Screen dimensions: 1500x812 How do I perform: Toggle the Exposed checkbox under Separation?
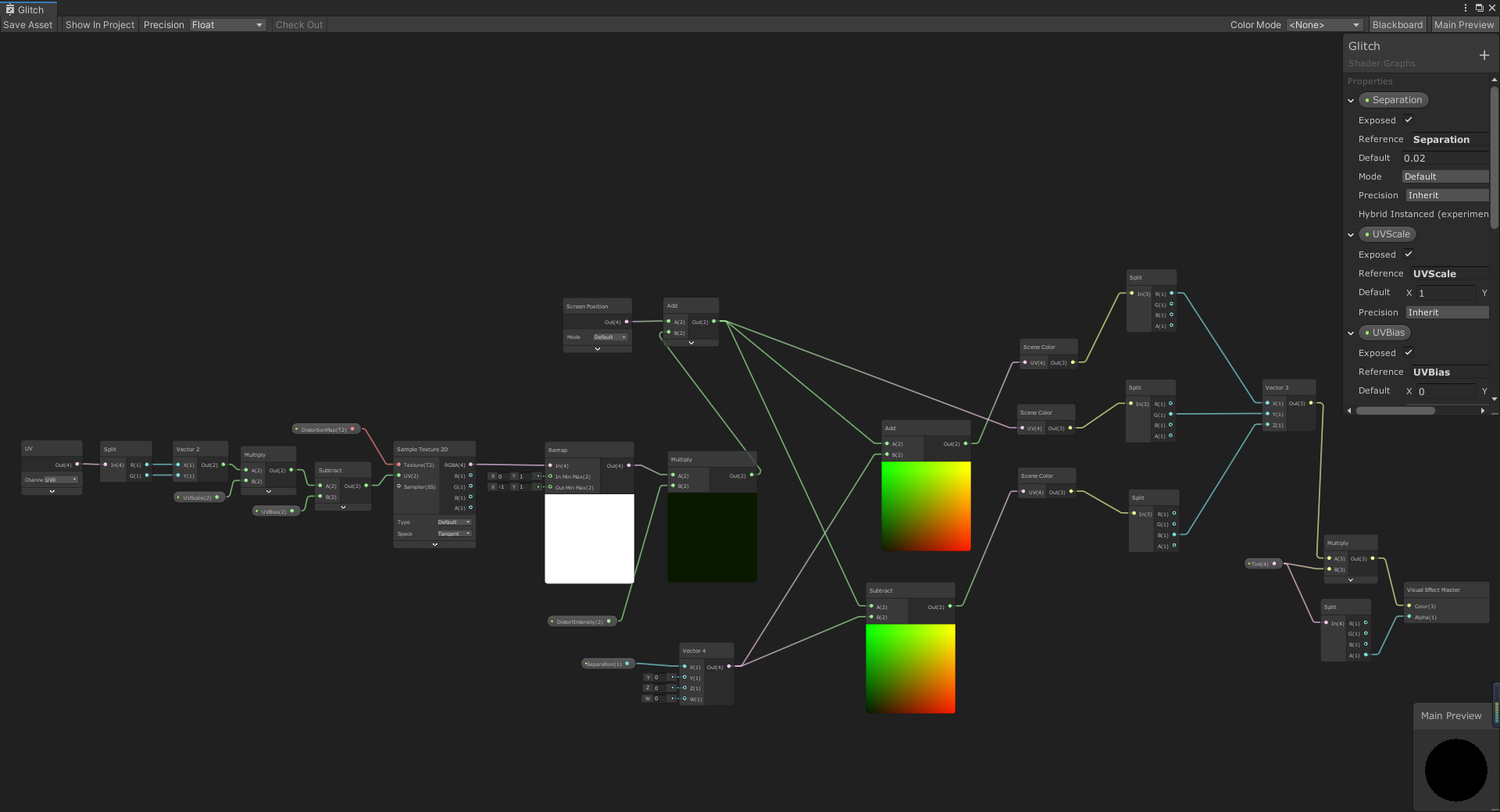[x=1408, y=119]
